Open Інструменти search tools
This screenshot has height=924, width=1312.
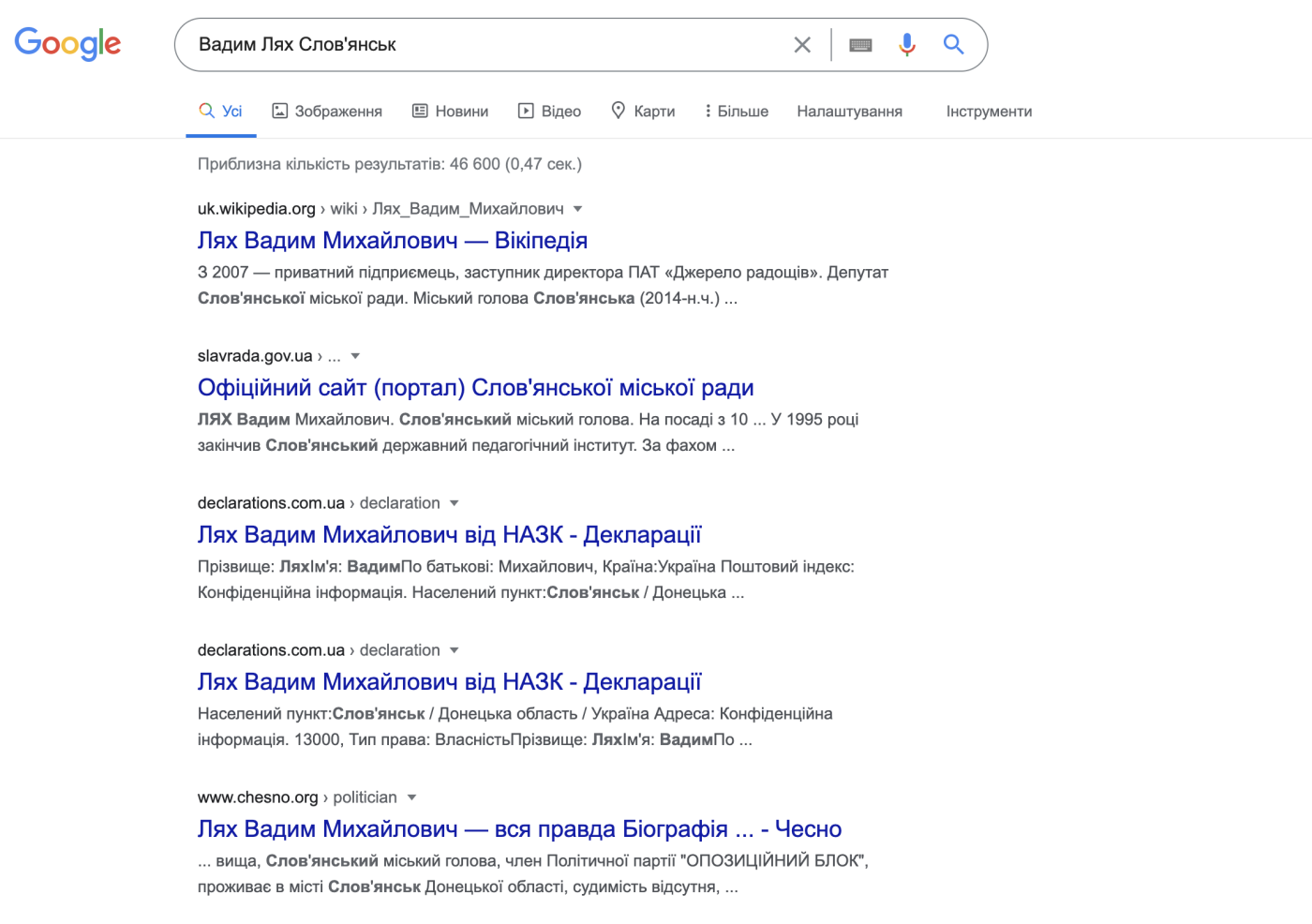point(989,111)
